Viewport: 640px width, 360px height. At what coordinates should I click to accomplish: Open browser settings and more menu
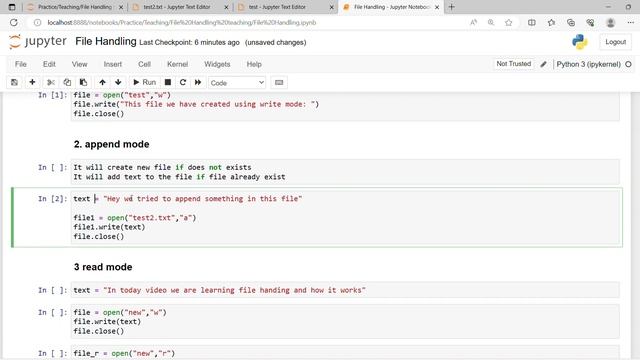(x=631, y=22)
